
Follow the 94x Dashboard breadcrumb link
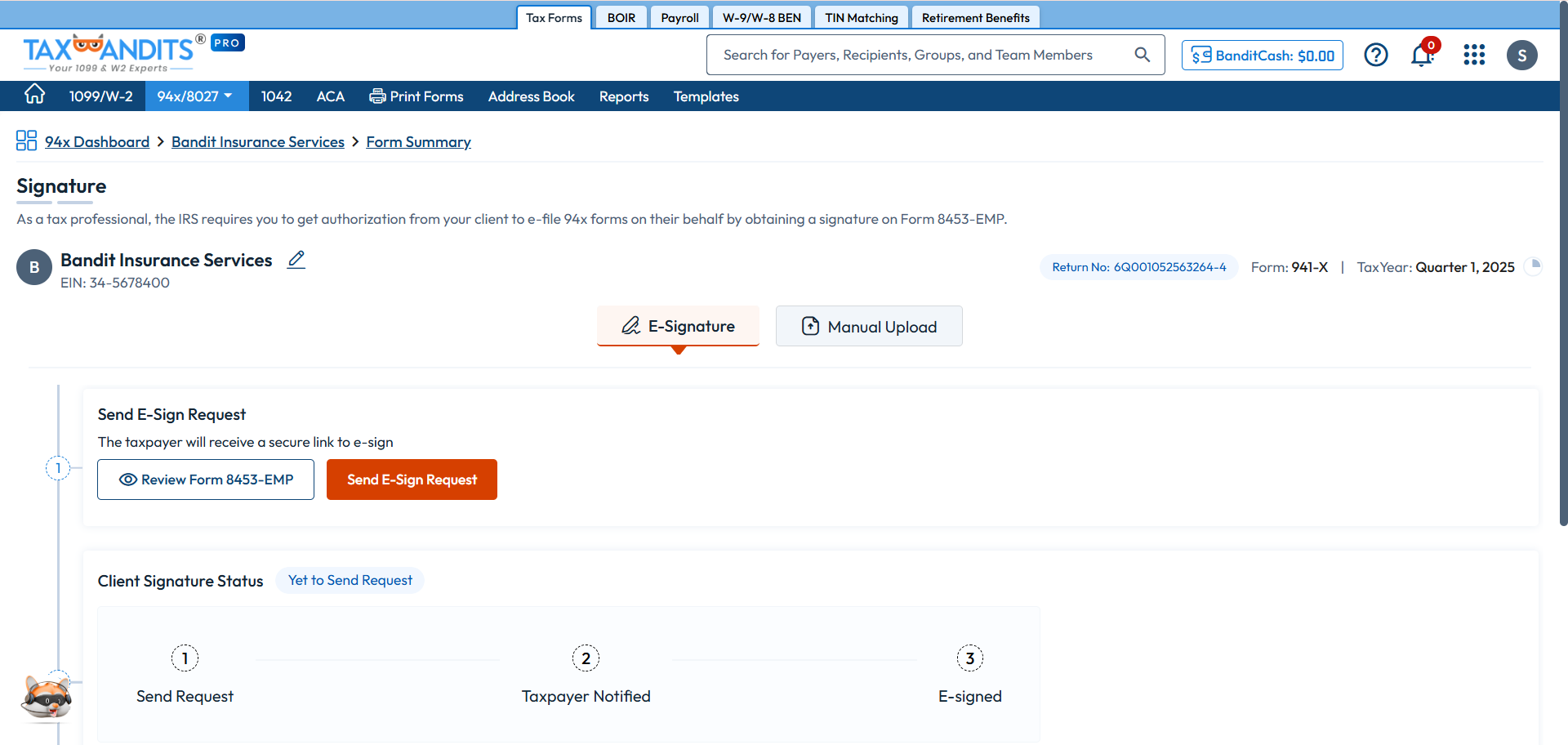tap(97, 141)
